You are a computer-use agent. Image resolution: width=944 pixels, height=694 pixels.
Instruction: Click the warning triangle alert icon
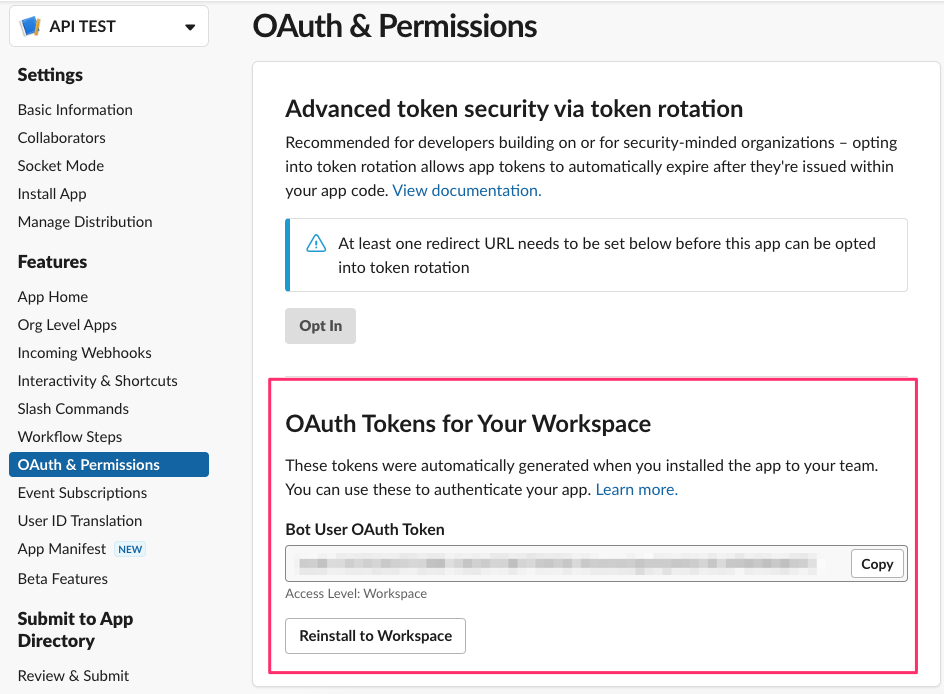coord(316,243)
